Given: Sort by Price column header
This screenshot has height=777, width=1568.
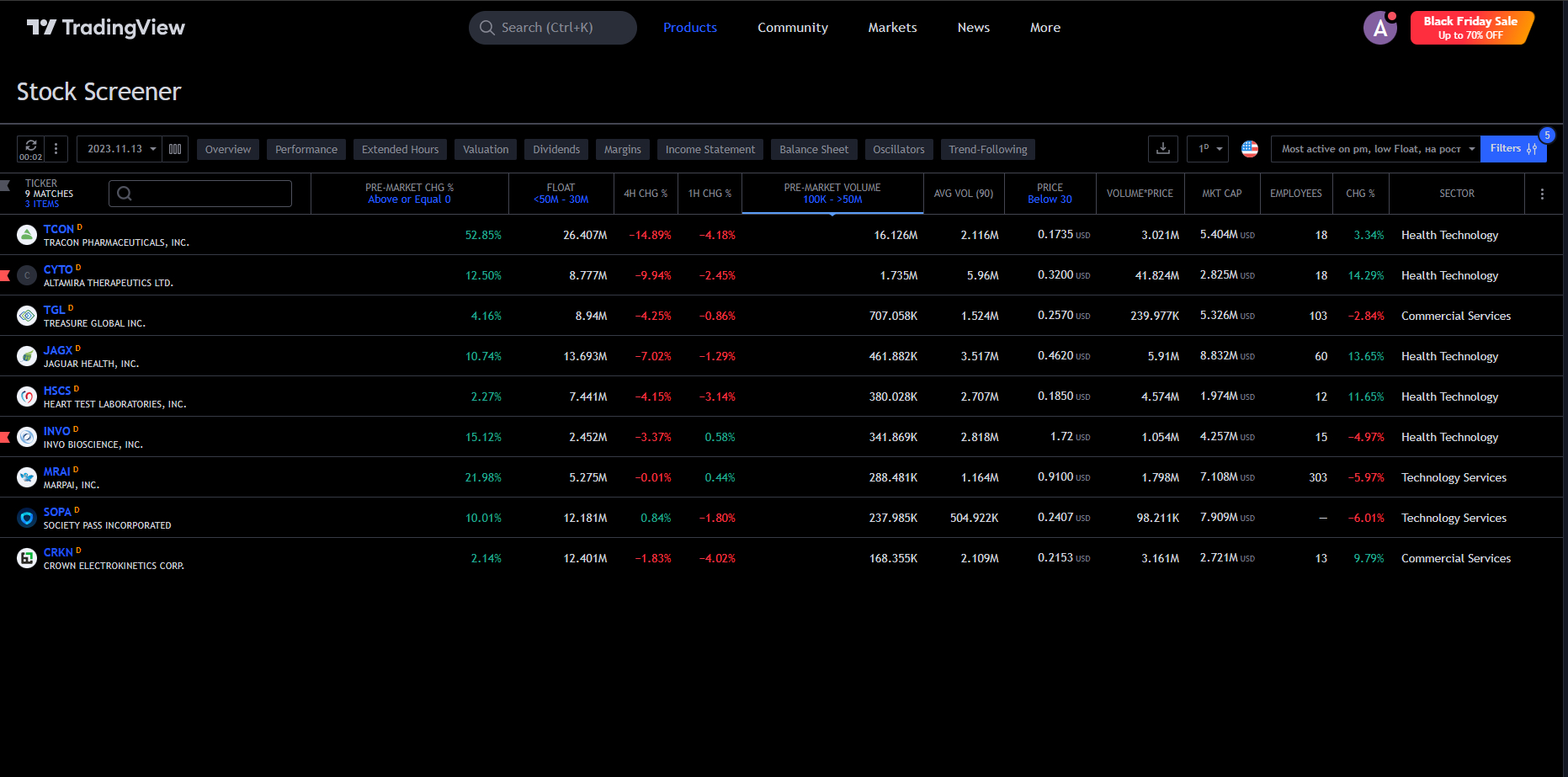Looking at the screenshot, I should [x=1050, y=194].
